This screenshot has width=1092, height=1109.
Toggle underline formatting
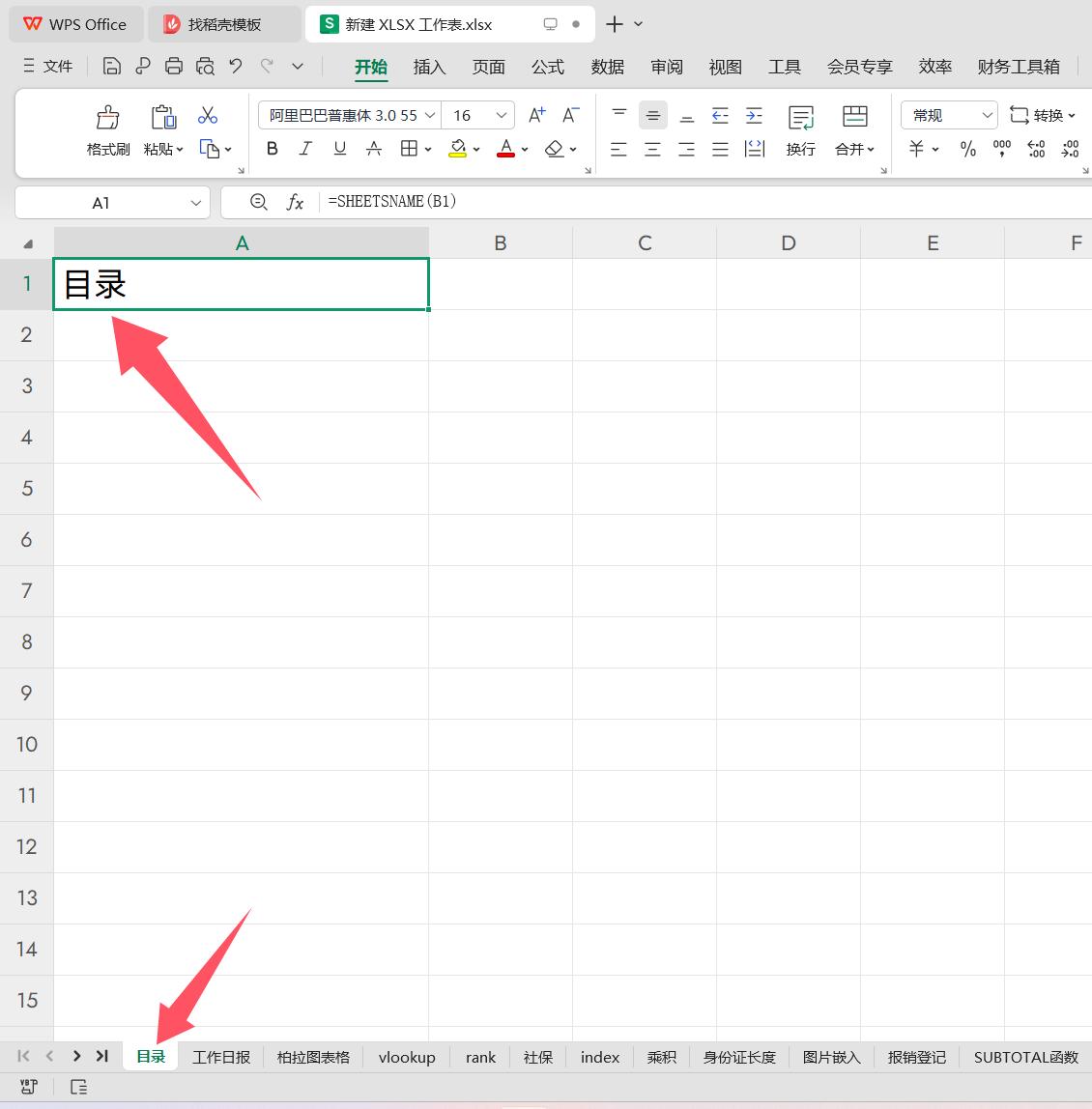(339, 149)
